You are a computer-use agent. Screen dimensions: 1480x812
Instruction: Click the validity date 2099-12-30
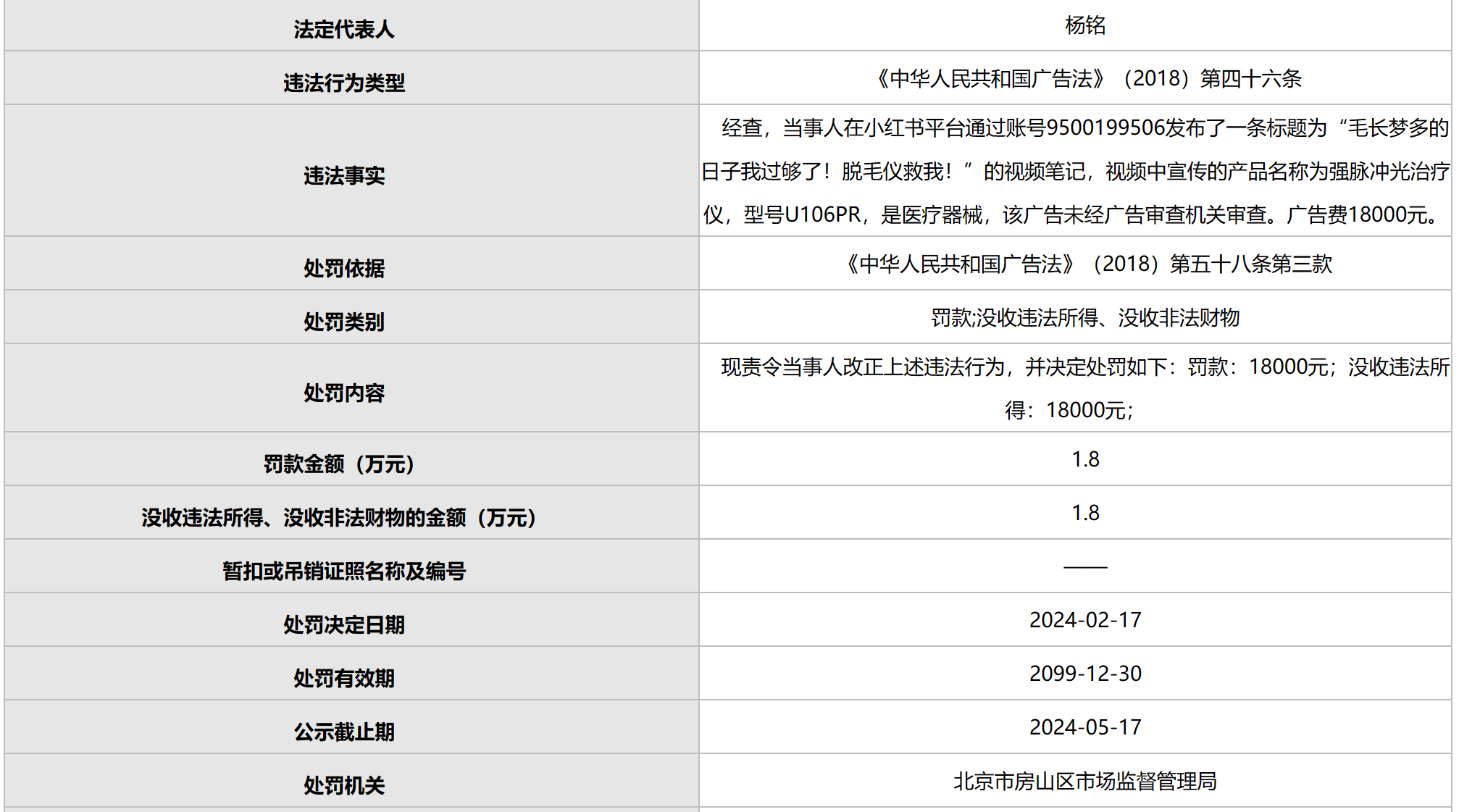click(1084, 674)
